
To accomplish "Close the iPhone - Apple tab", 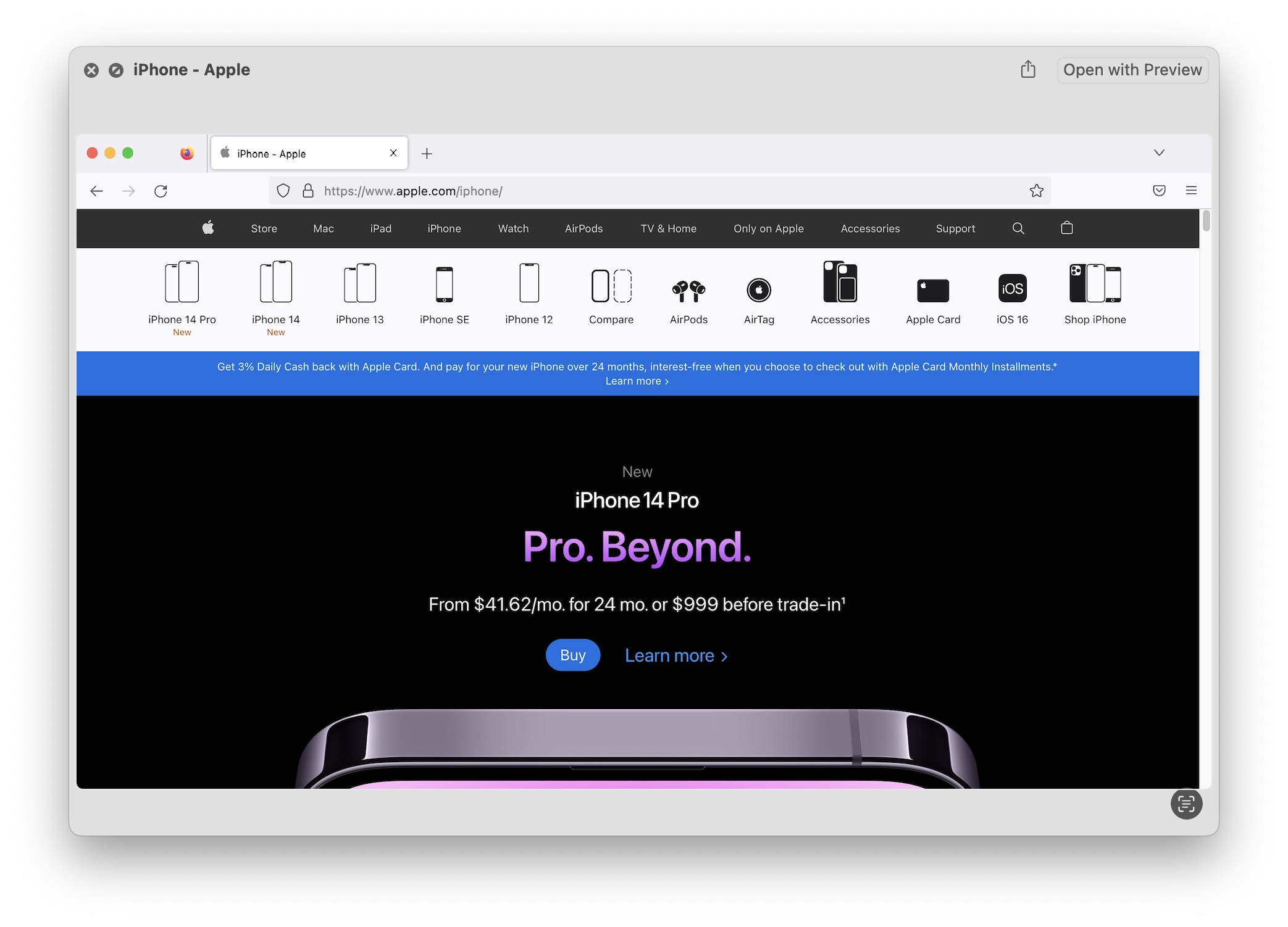I will 393,153.
